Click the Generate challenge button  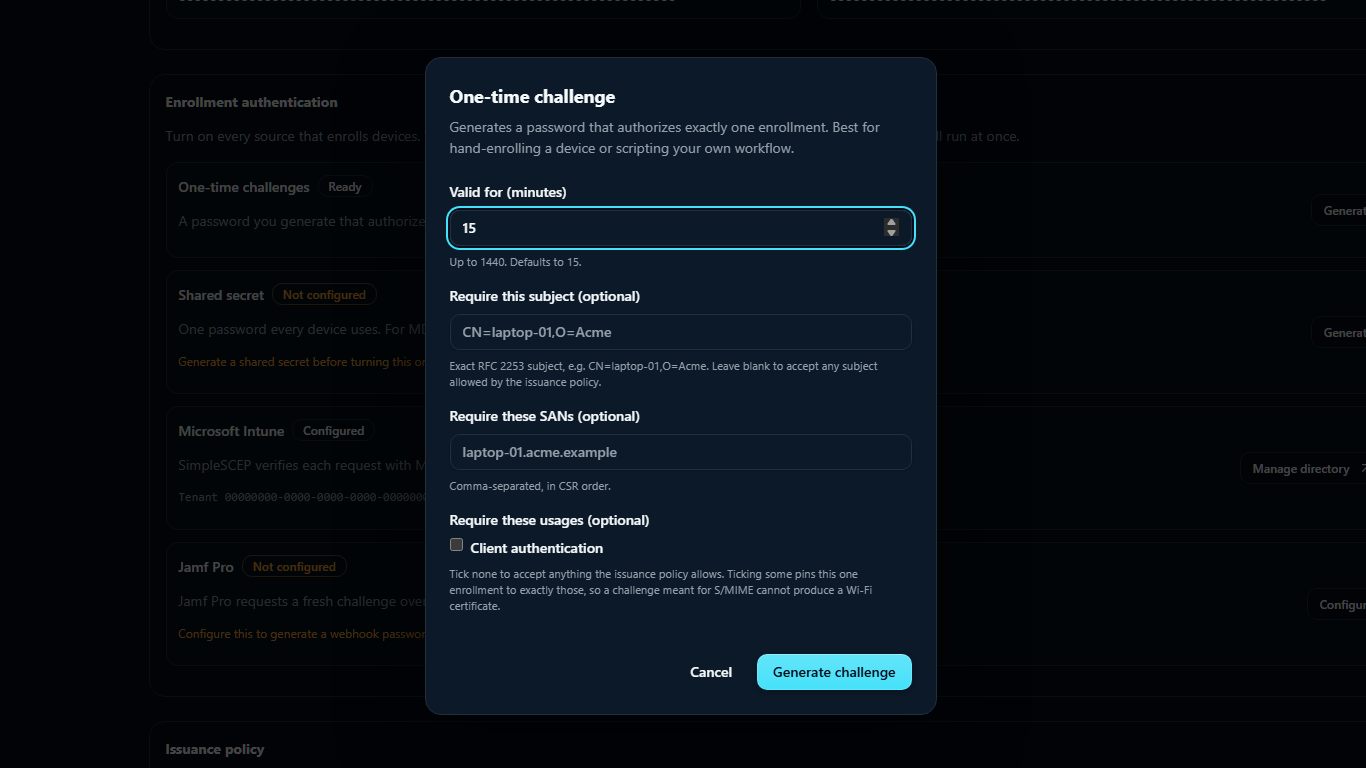pos(834,672)
